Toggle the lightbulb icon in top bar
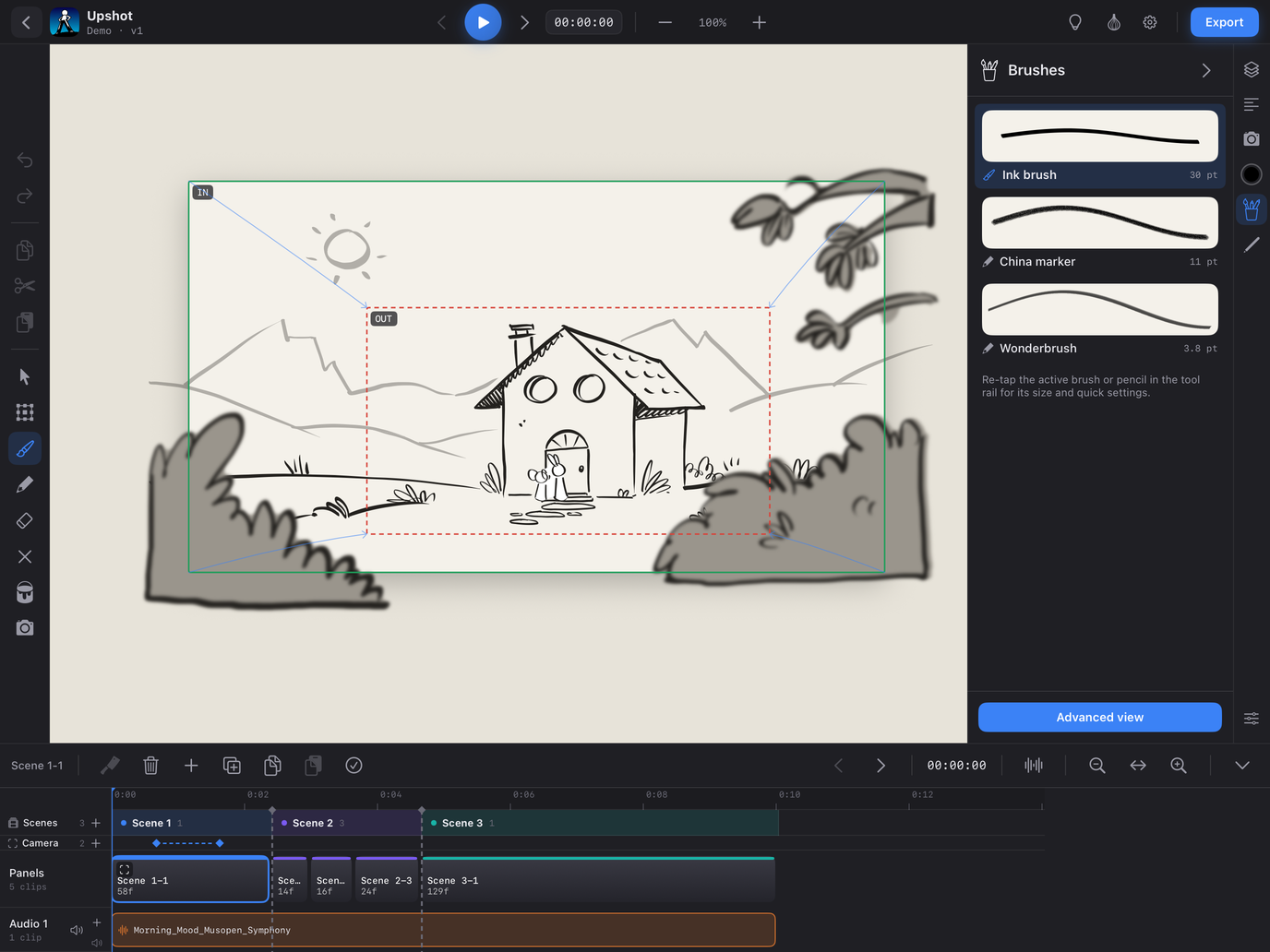The height and width of the screenshot is (952, 1270). pos(1075,22)
